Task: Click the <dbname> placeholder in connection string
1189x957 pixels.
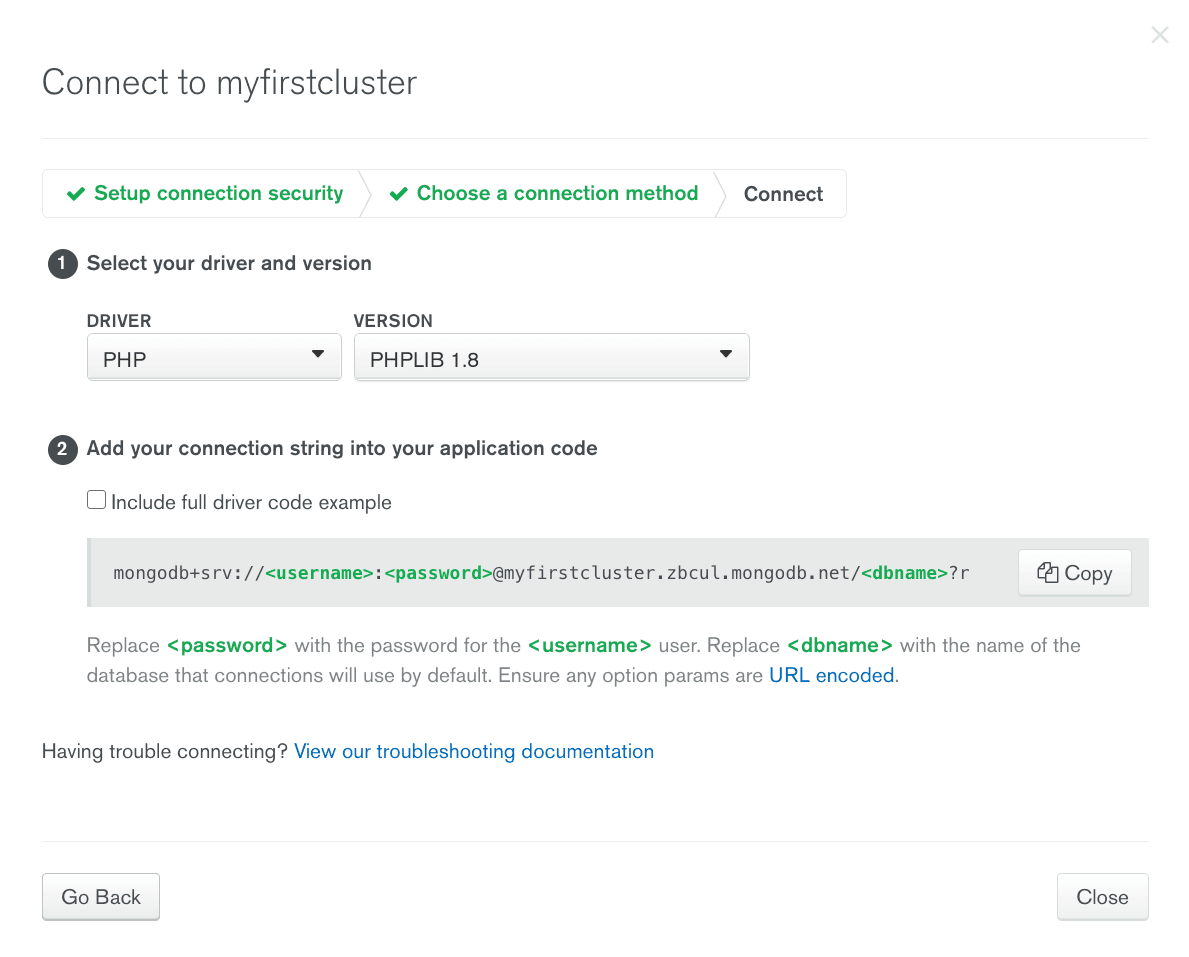Action: tap(904, 573)
